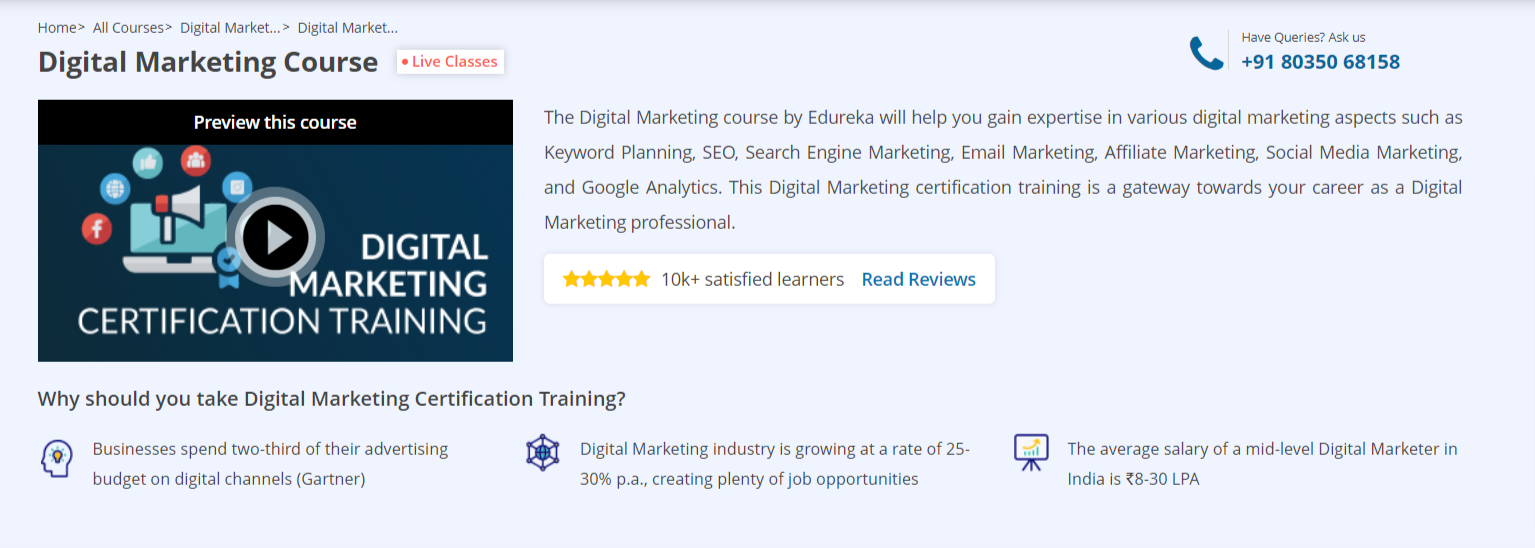
Task: Click the thumbs-up icon in video thumbnail
Action: tap(148, 163)
